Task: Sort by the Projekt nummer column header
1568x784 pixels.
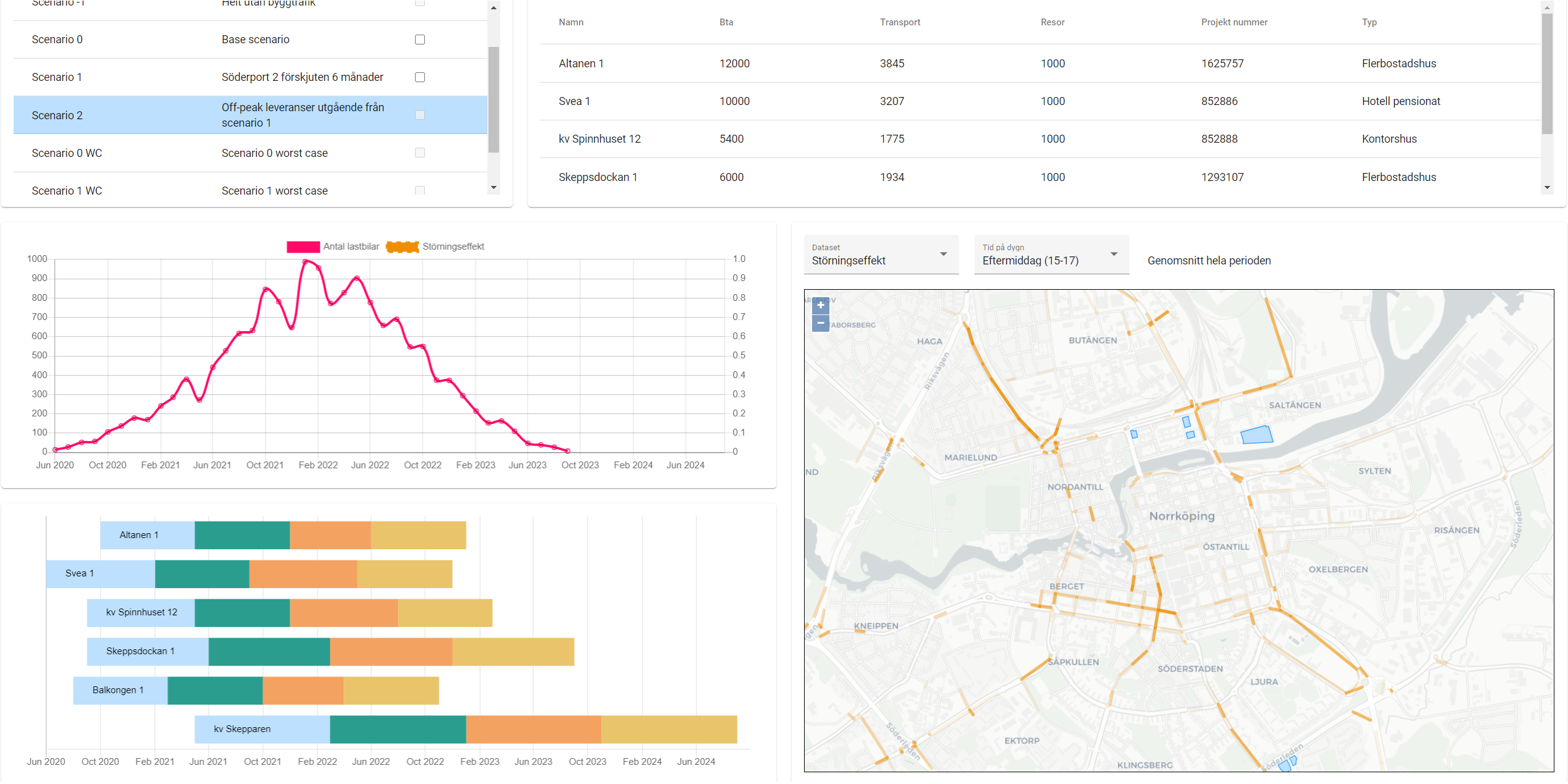Action: click(x=1234, y=22)
